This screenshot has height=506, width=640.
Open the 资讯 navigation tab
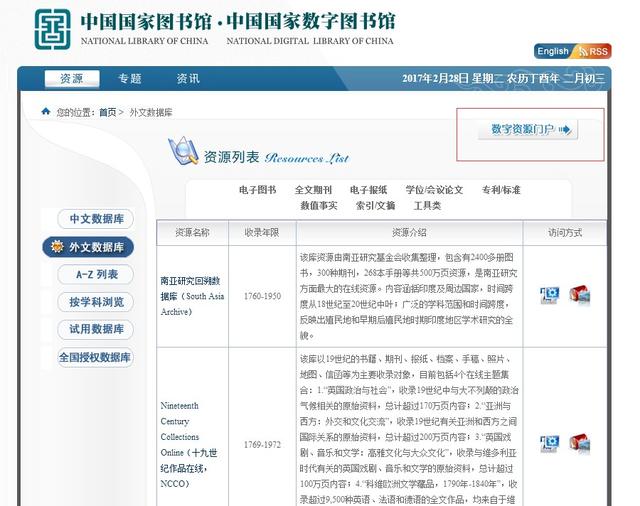187,79
